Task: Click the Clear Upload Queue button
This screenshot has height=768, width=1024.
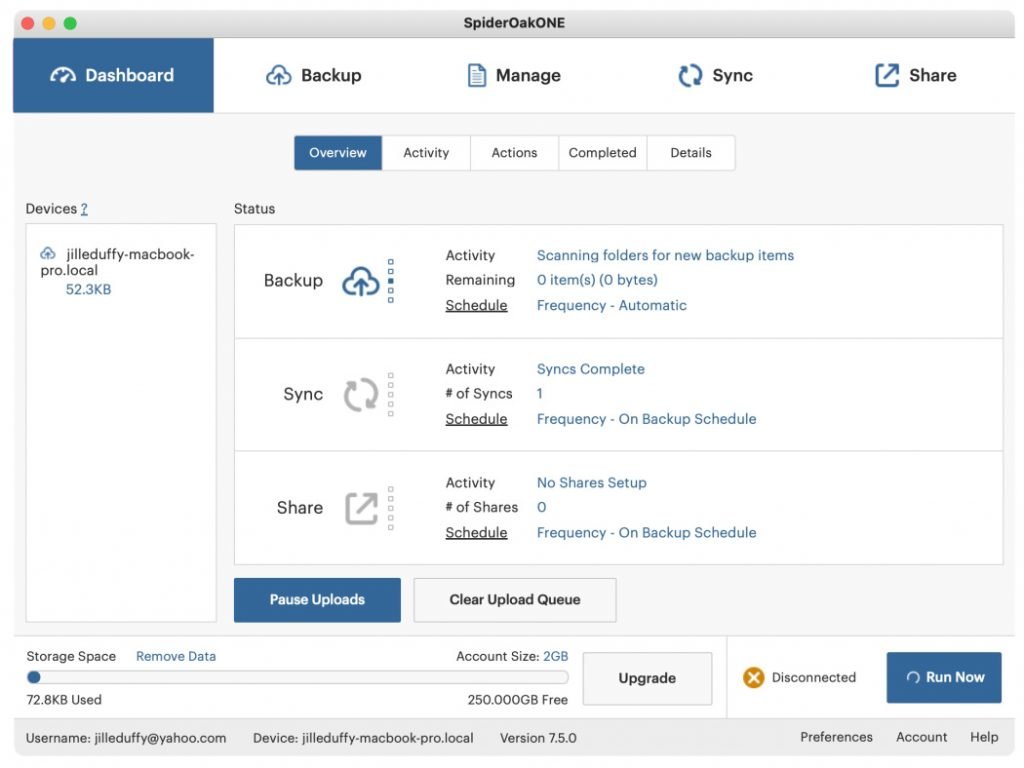Action: 515,600
